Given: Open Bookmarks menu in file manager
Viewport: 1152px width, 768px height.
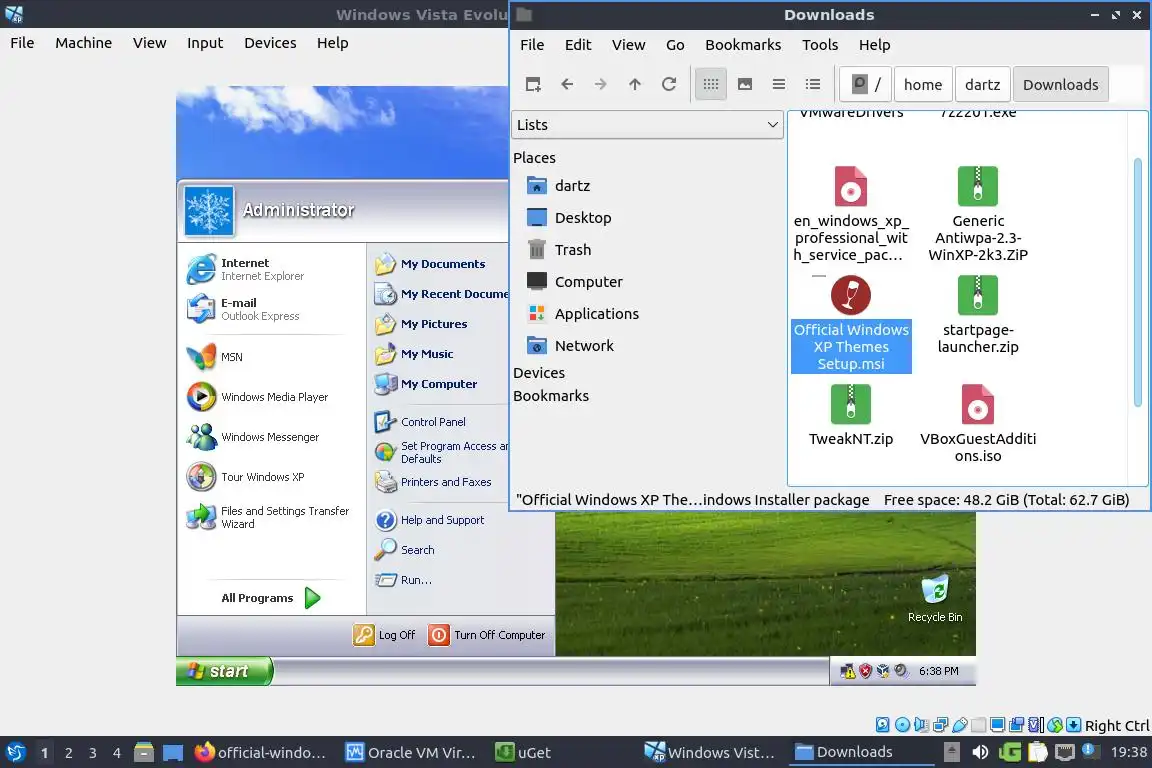Looking at the screenshot, I should tap(743, 45).
